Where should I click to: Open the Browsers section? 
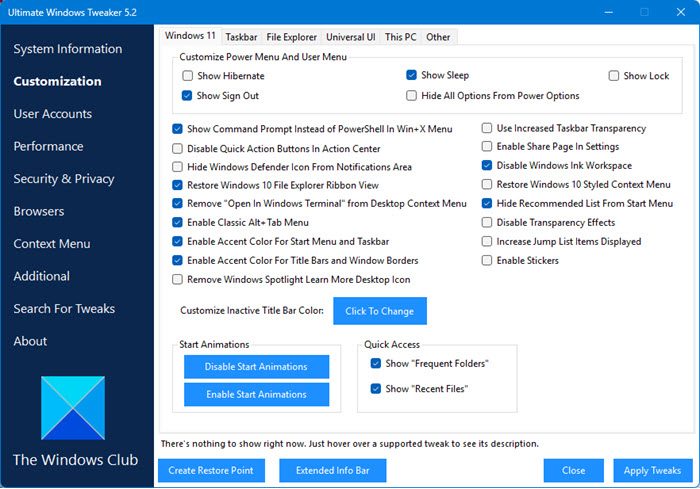[39, 211]
